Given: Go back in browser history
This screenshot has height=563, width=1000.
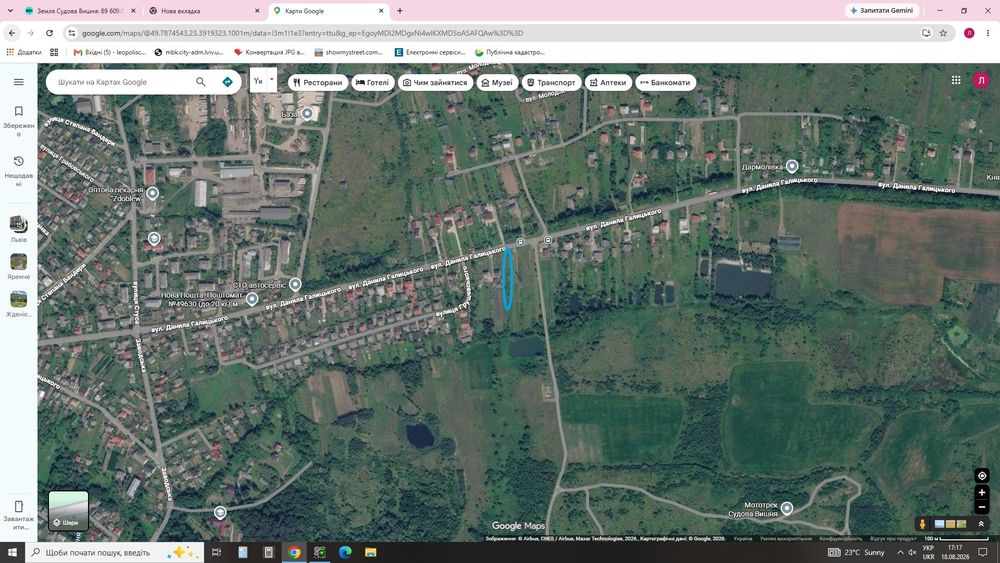Looking at the screenshot, I should [12, 33].
